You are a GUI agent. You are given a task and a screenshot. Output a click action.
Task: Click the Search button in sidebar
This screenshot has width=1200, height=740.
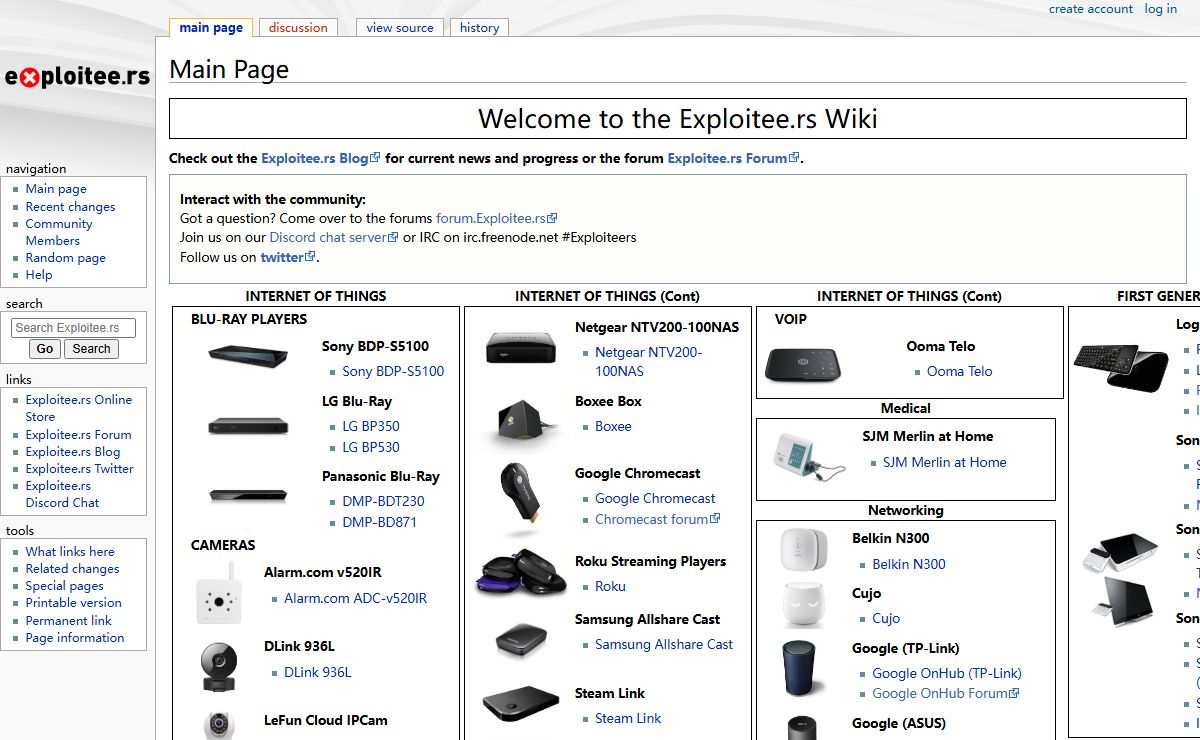(91, 349)
